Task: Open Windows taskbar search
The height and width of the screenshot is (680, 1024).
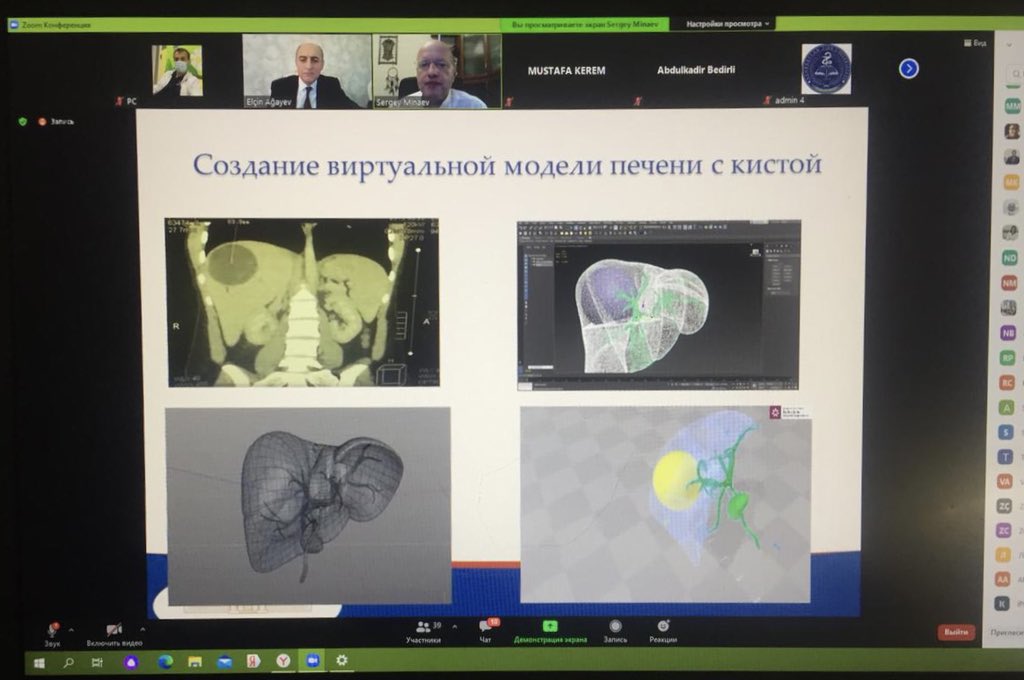Action: (69, 663)
